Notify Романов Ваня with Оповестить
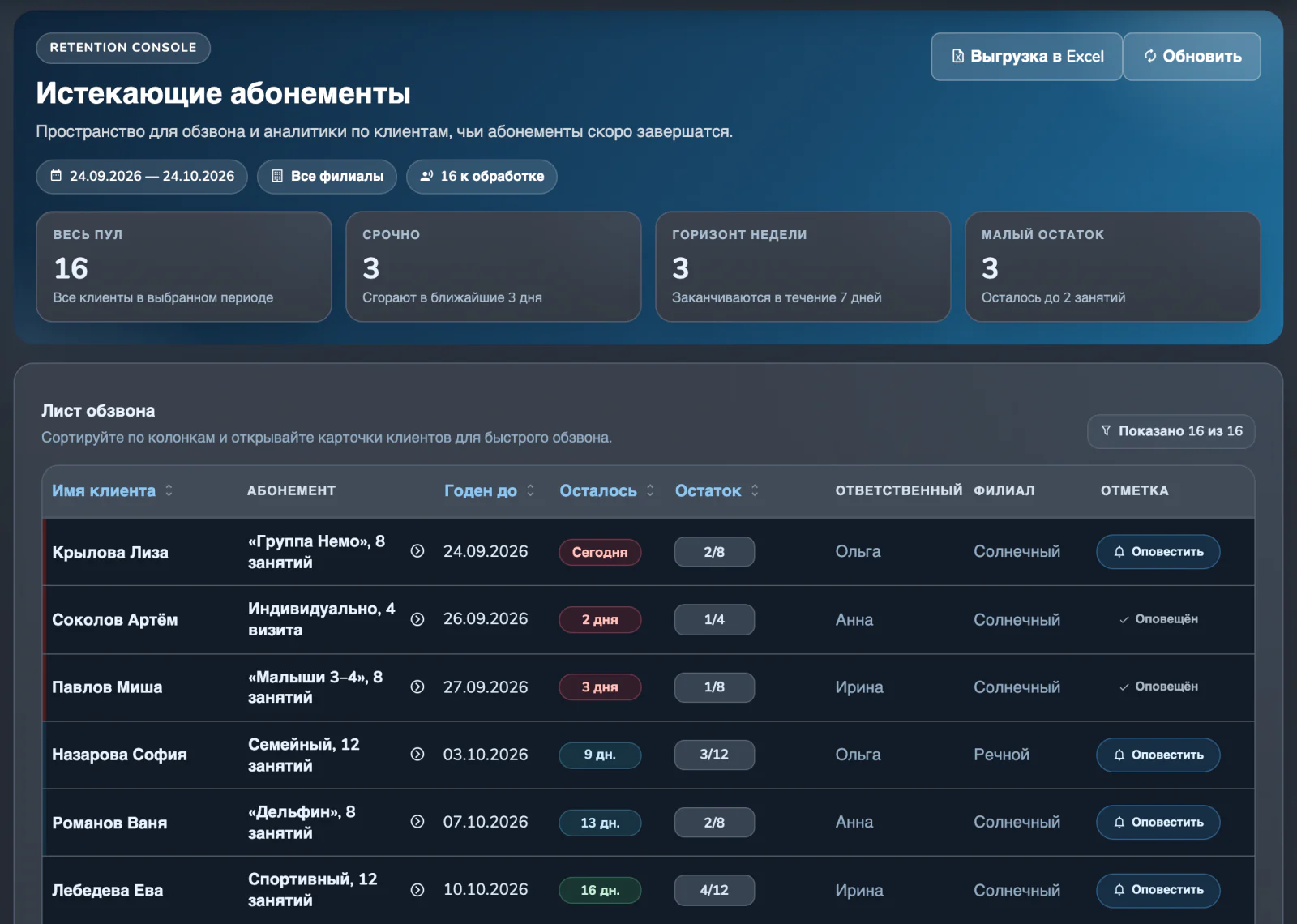1297x924 pixels. click(x=1158, y=822)
